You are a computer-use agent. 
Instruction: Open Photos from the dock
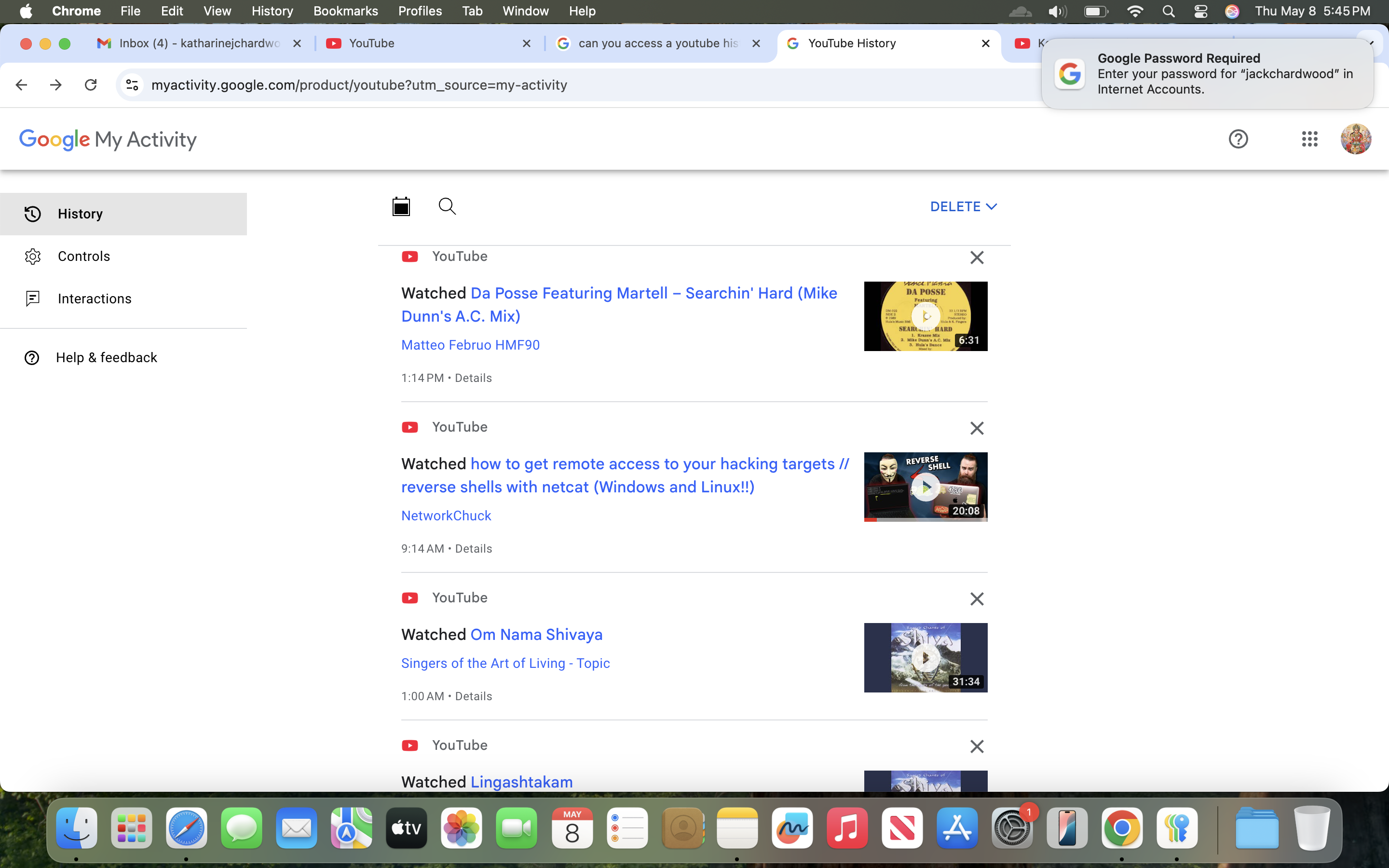(x=462, y=828)
